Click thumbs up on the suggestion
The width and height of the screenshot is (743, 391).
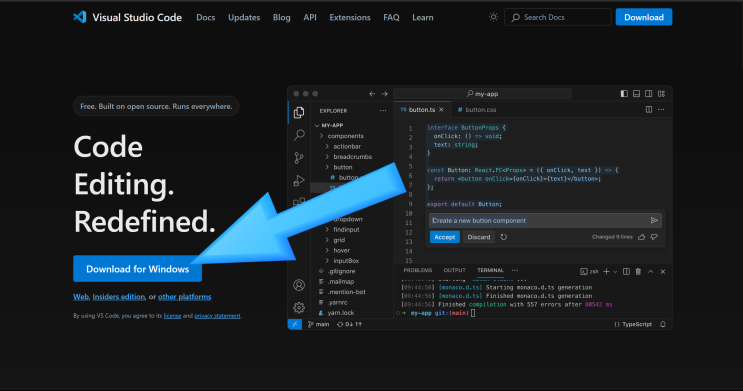pos(642,237)
